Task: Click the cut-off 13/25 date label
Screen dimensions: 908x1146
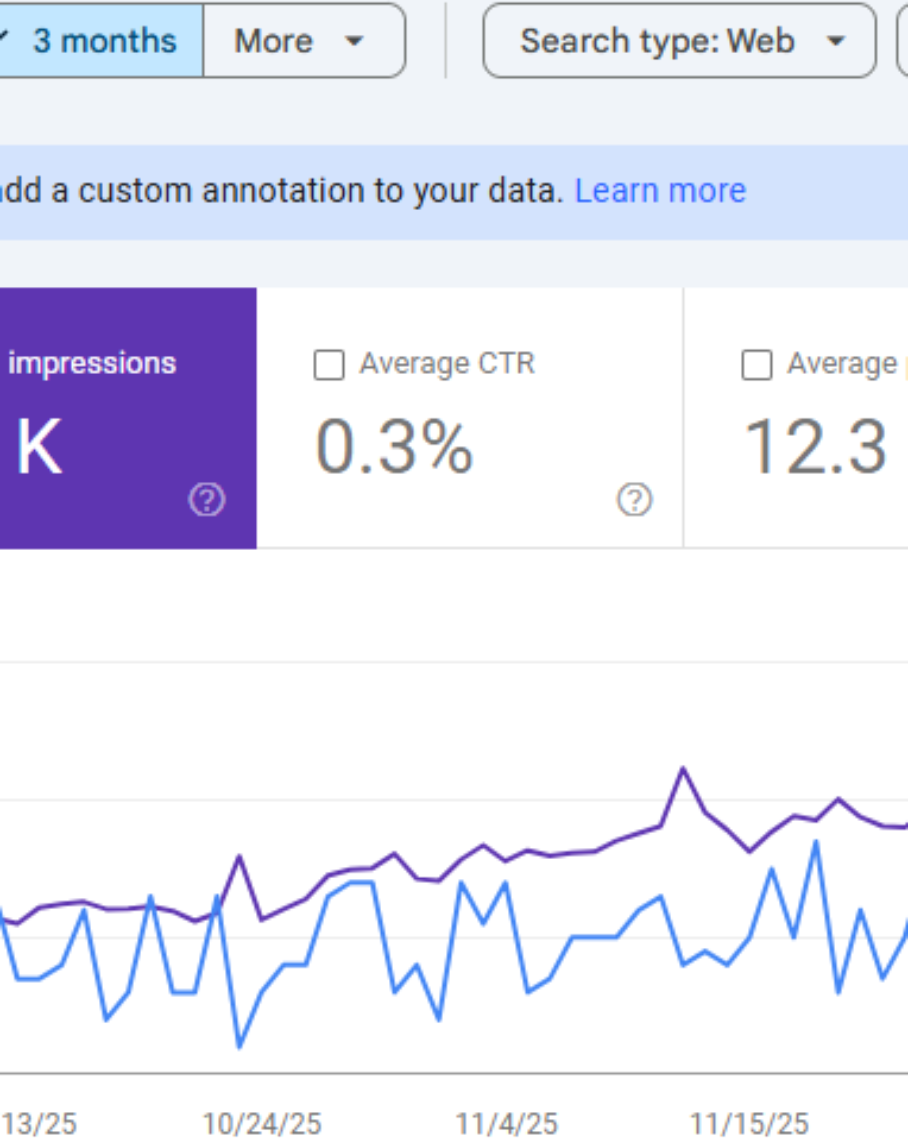Action: point(40,1124)
